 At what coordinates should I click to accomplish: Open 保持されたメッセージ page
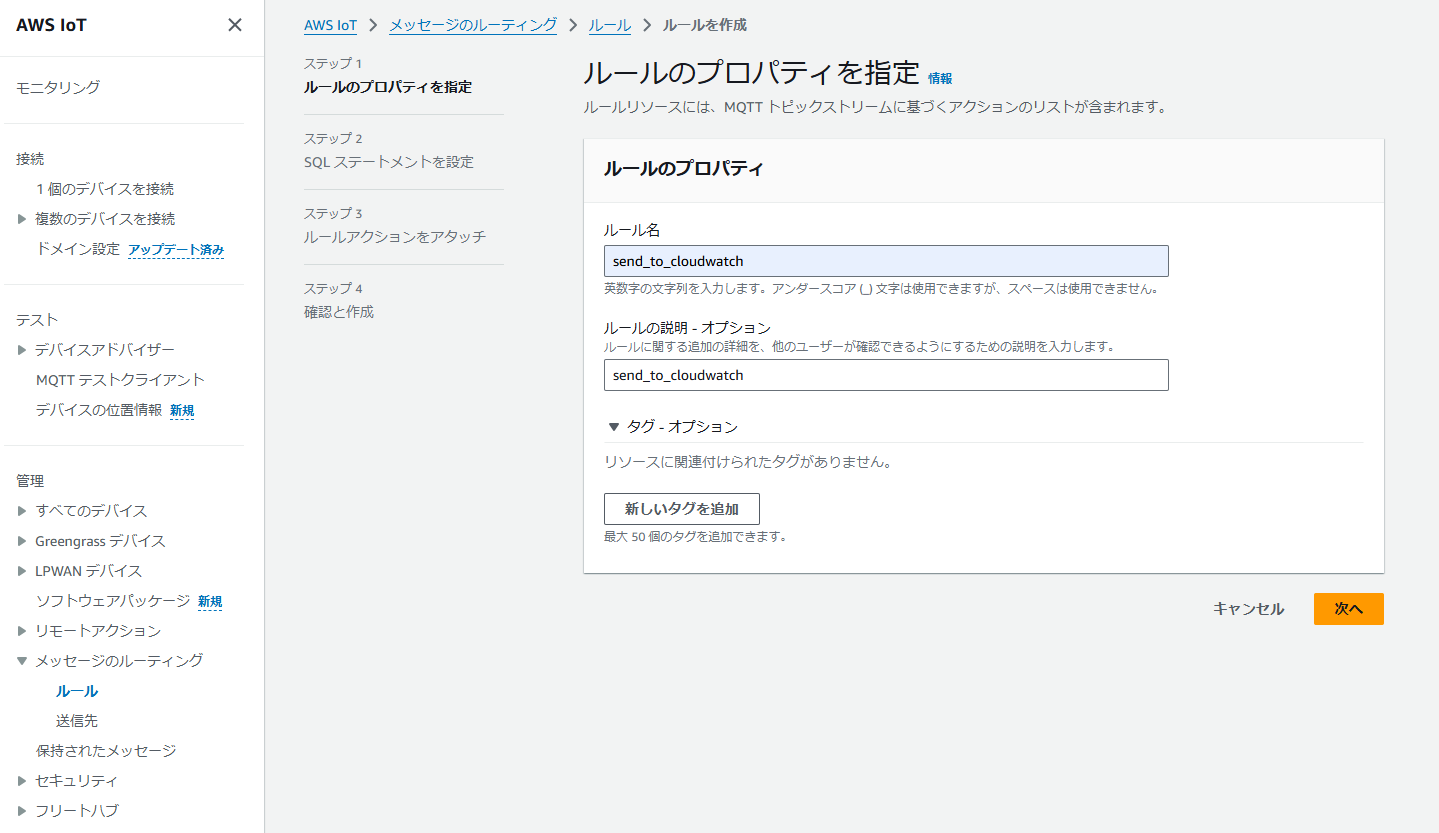point(106,751)
